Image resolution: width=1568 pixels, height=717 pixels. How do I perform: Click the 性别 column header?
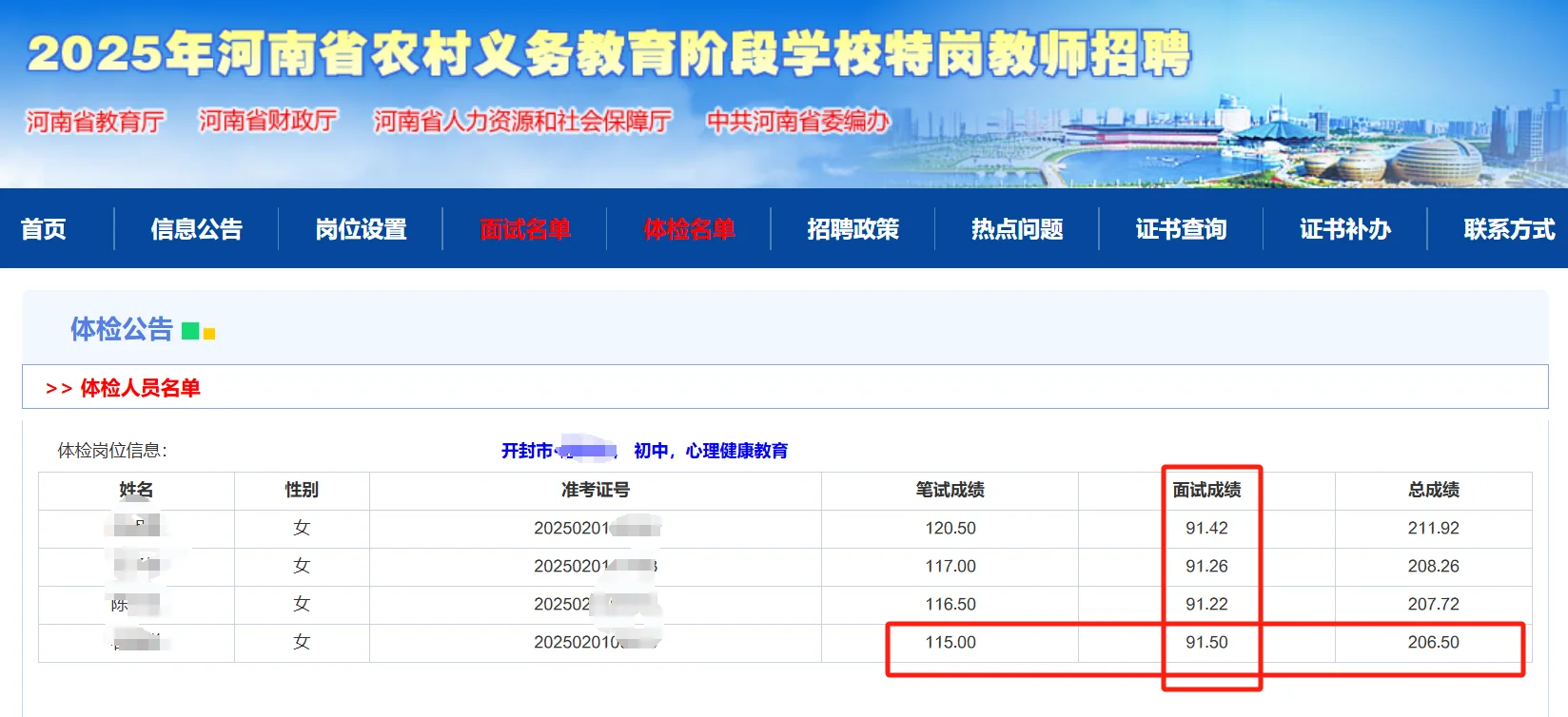click(302, 490)
